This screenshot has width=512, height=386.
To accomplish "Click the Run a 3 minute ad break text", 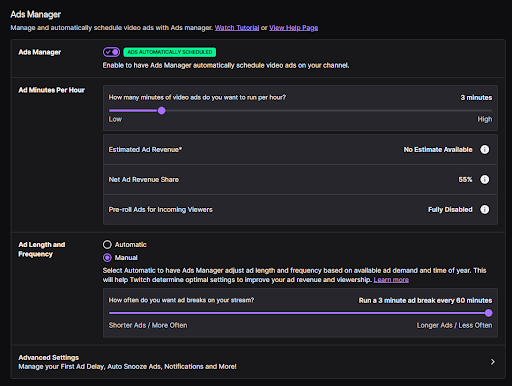I will coord(425,300).
